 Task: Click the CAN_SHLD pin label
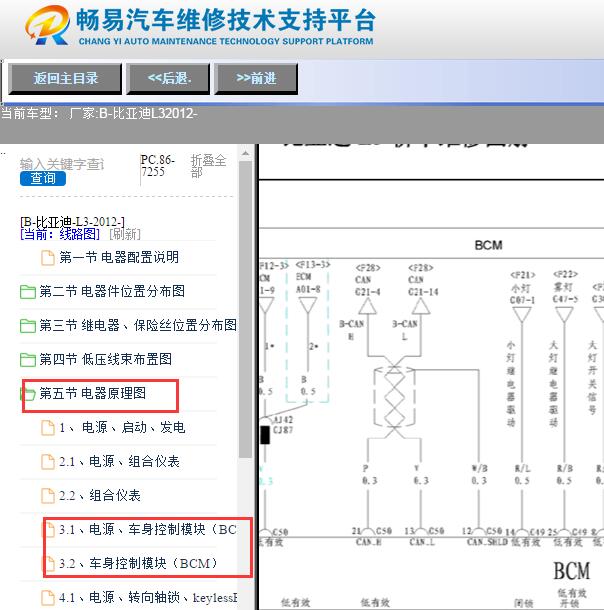pyautogui.click(x=487, y=542)
